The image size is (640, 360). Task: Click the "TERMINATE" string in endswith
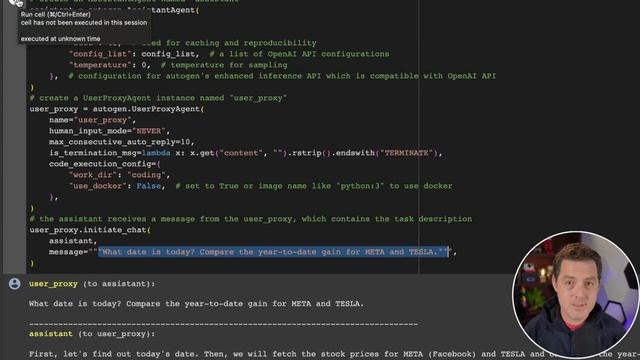[x=406, y=153]
